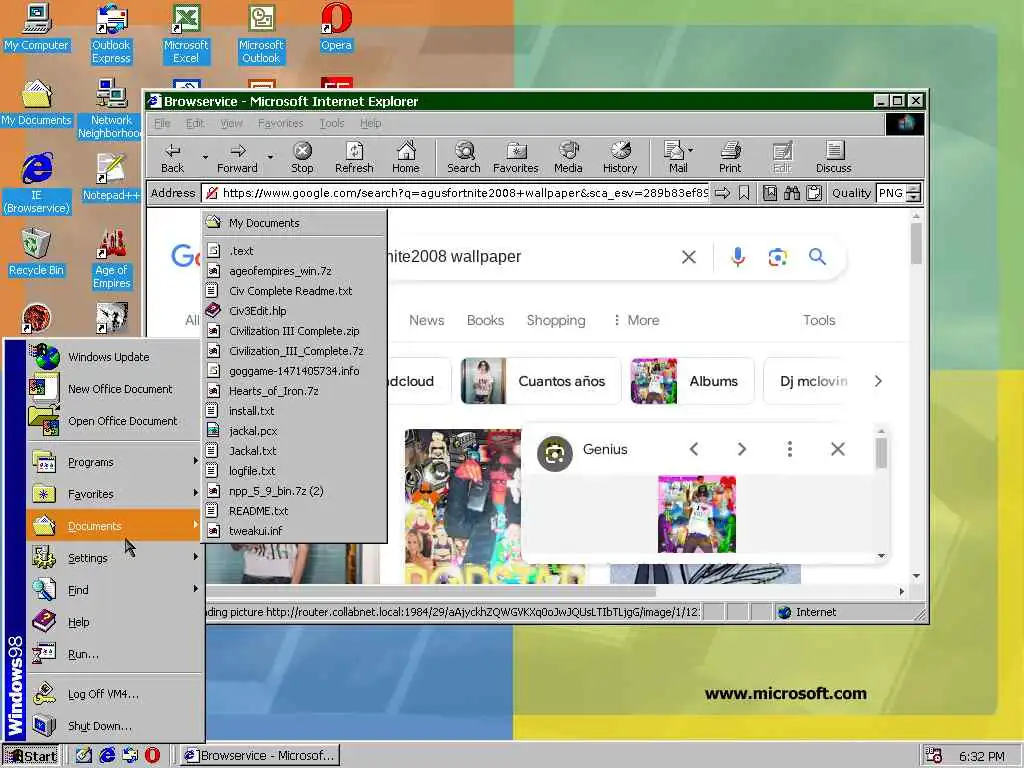1024x768 pixels.
Task: Open the History toolbar panel
Action: tap(620, 157)
